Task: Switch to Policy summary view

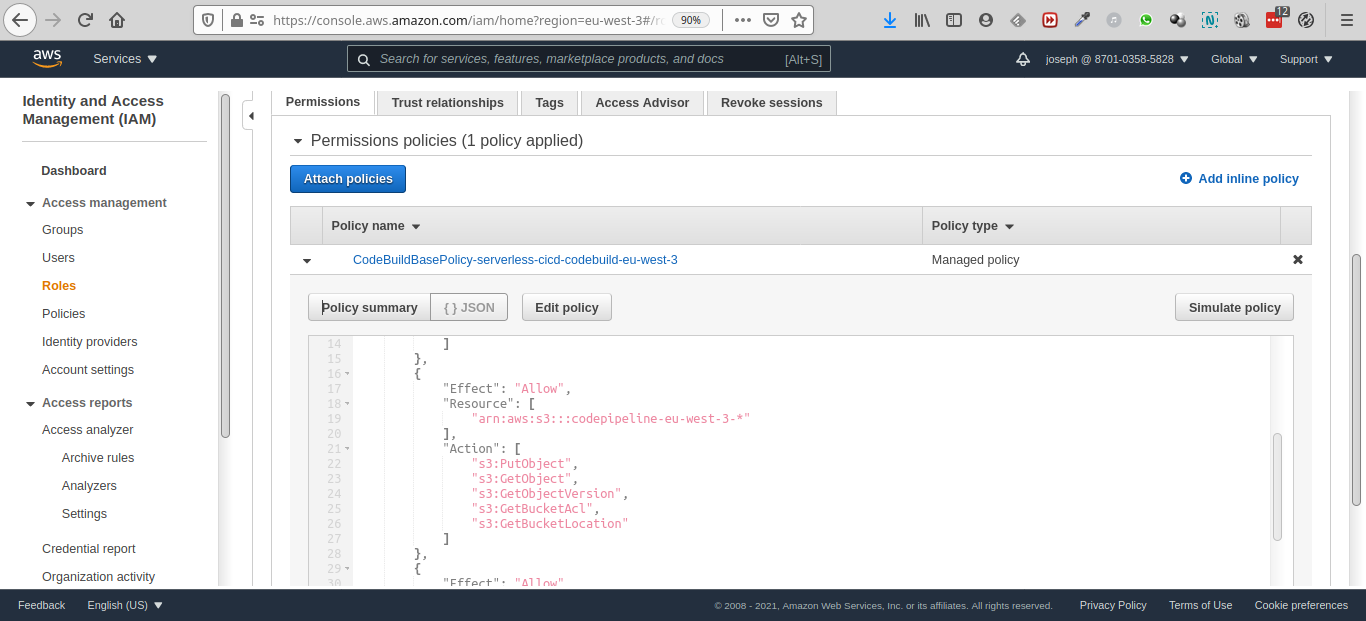Action: pyautogui.click(x=369, y=307)
